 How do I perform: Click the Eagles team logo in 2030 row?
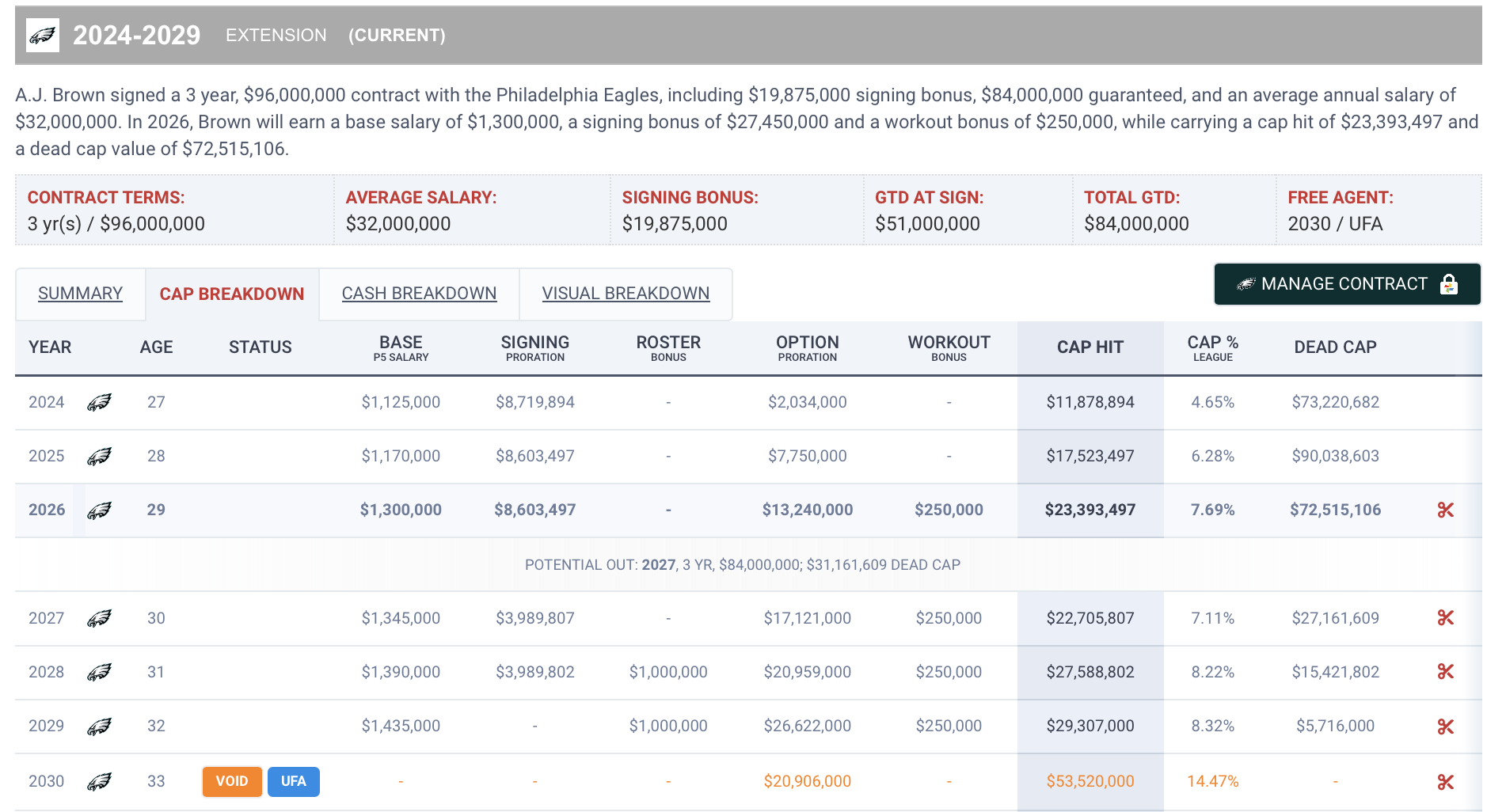[99, 782]
